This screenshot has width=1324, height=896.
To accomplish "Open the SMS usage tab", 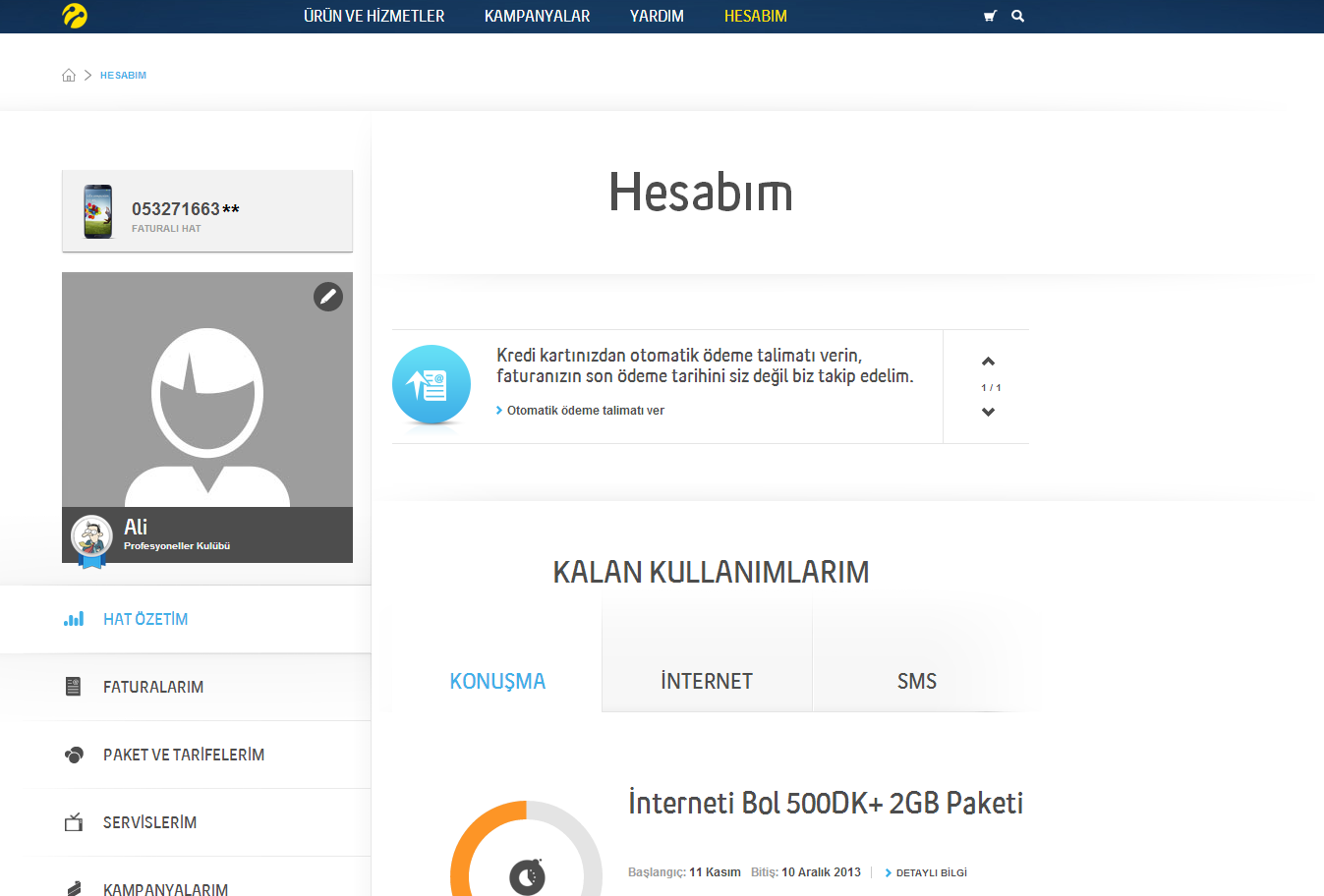I will click(x=916, y=680).
